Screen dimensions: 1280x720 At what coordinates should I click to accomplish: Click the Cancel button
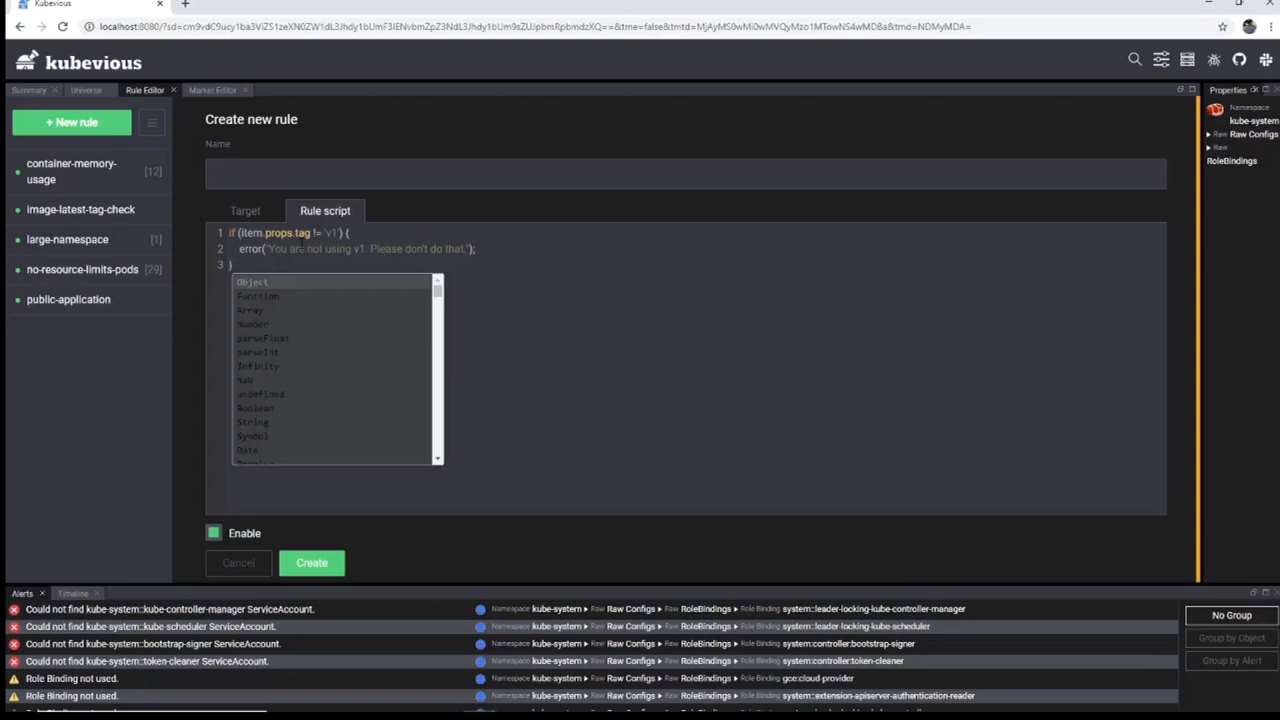pos(238,563)
